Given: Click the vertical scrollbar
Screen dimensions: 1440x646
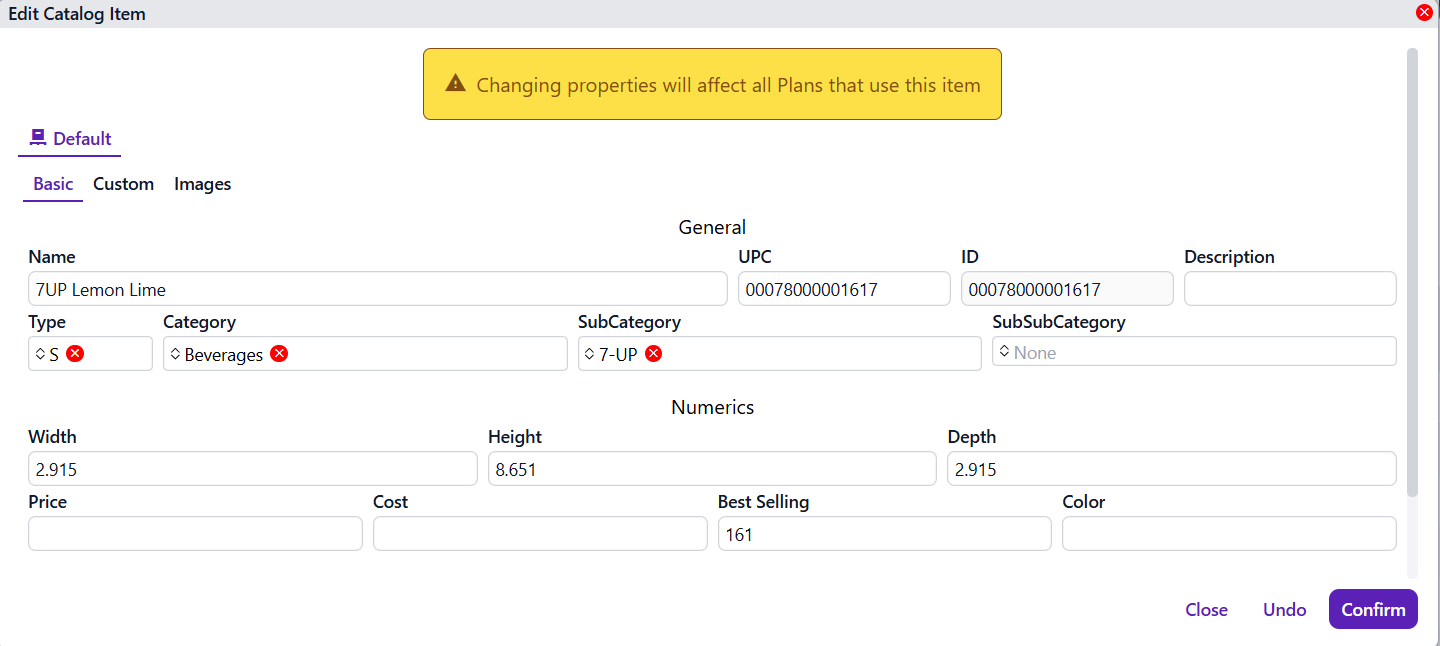Looking at the screenshot, I should pyautogui.click(x=1412, y=270).
